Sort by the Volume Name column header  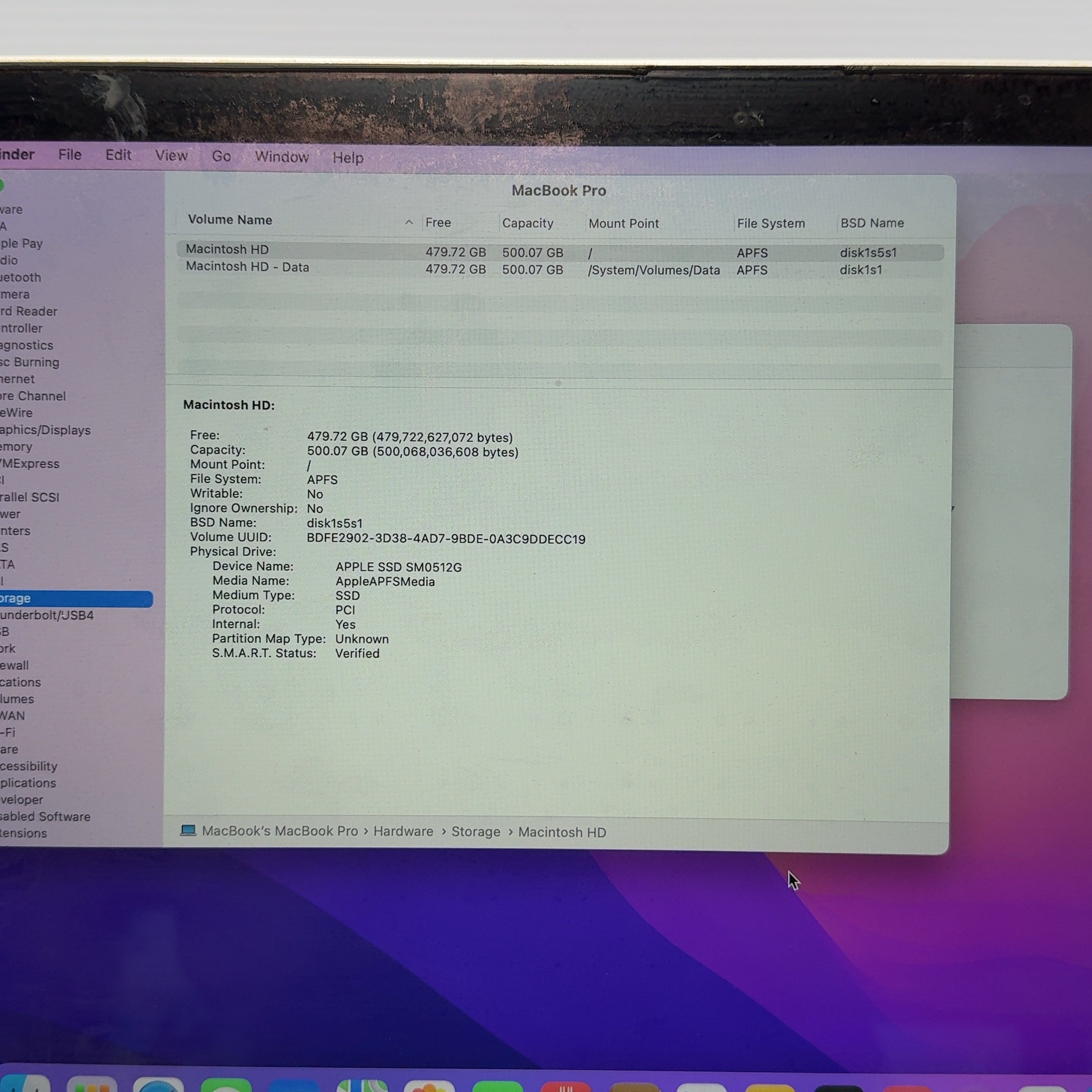pyautogui.click(x=230, y=220)
